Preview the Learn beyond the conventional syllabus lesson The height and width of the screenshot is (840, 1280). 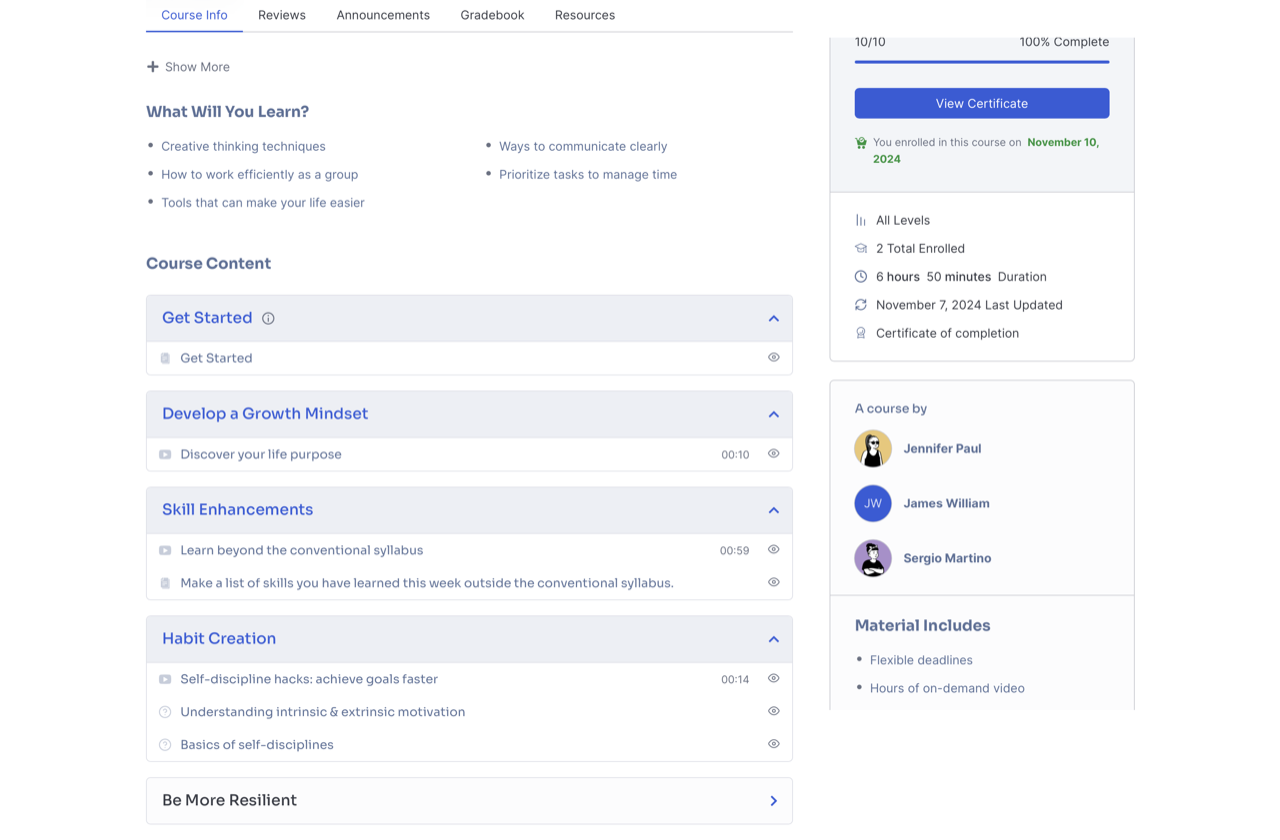(x=773, y=549)
